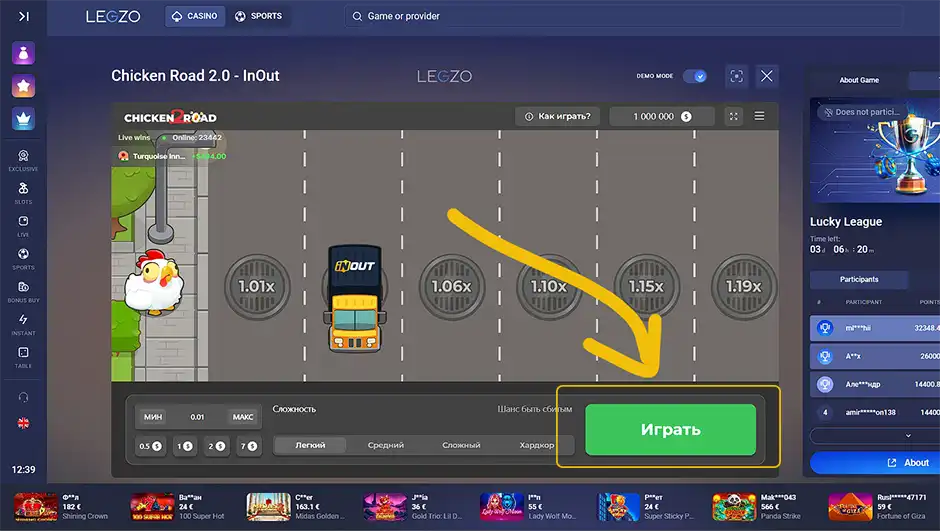
Task: Open the Table games category
Action: 23,357
